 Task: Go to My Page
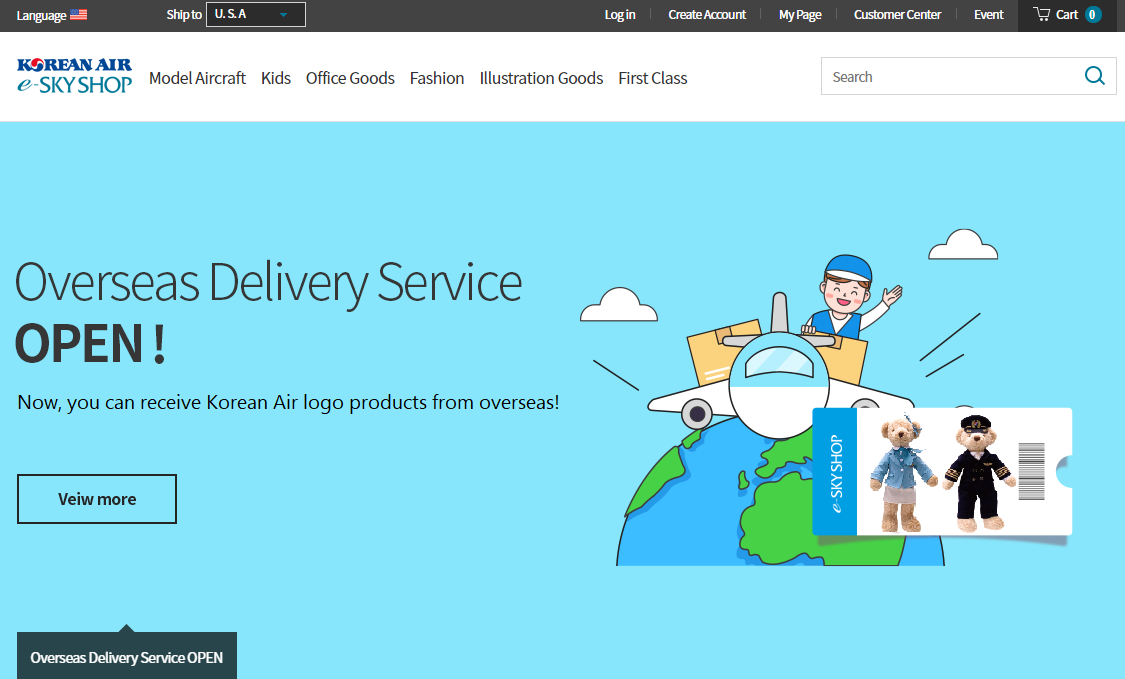tap(800, 14)
